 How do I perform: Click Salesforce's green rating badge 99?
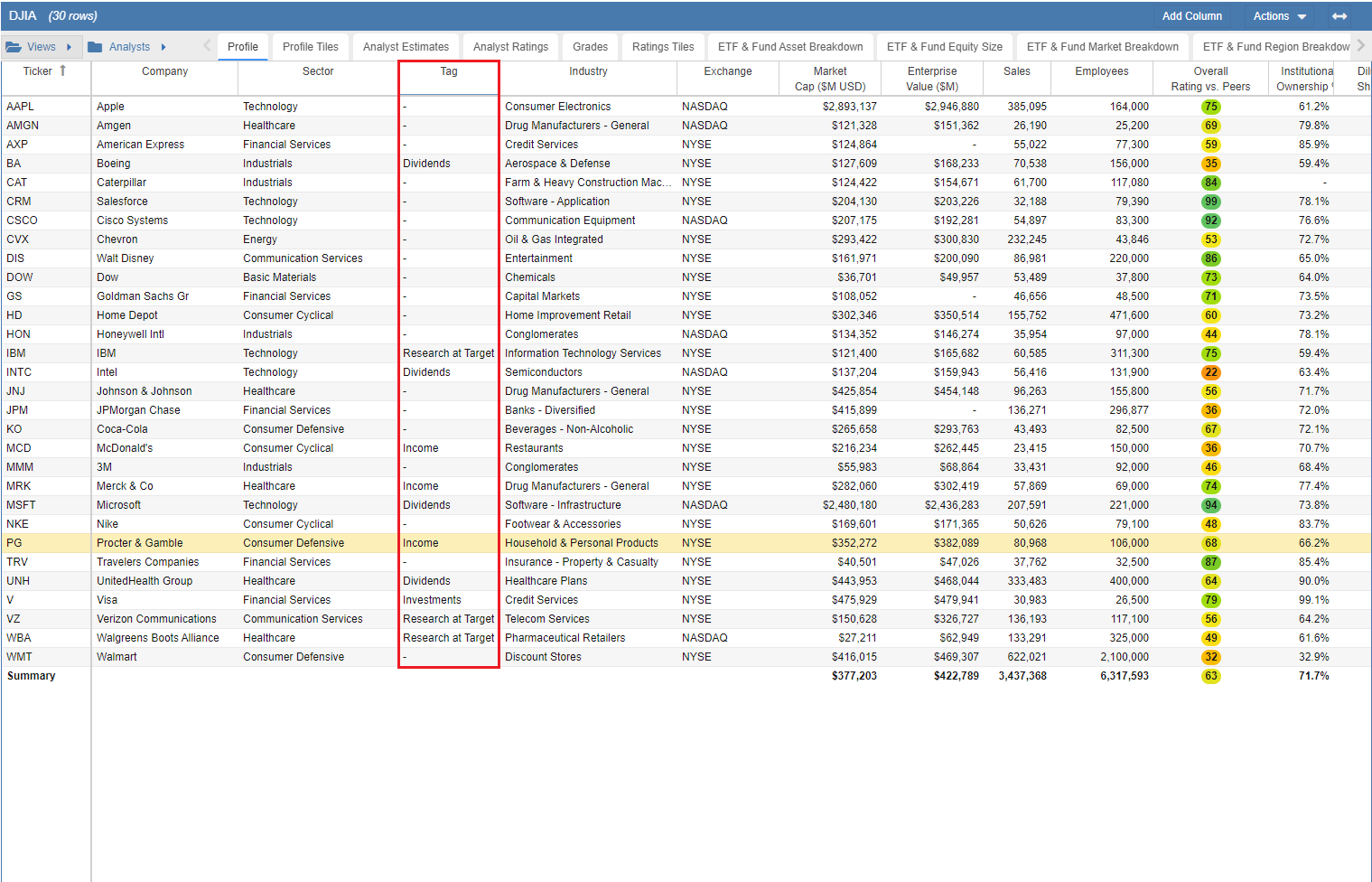1211,202
